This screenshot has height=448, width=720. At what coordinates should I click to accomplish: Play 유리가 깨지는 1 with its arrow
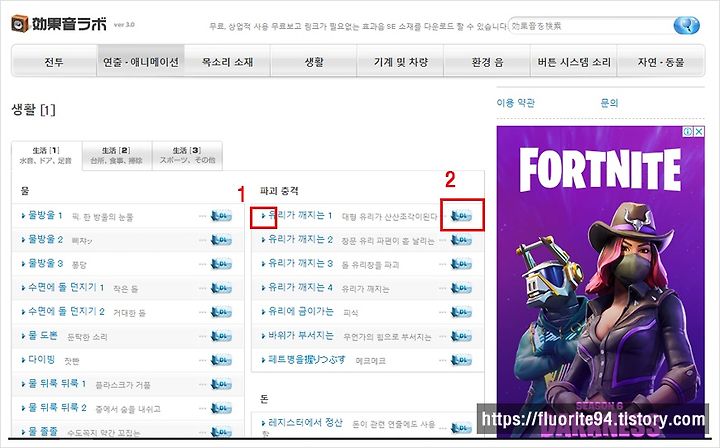tap(264, 215)
